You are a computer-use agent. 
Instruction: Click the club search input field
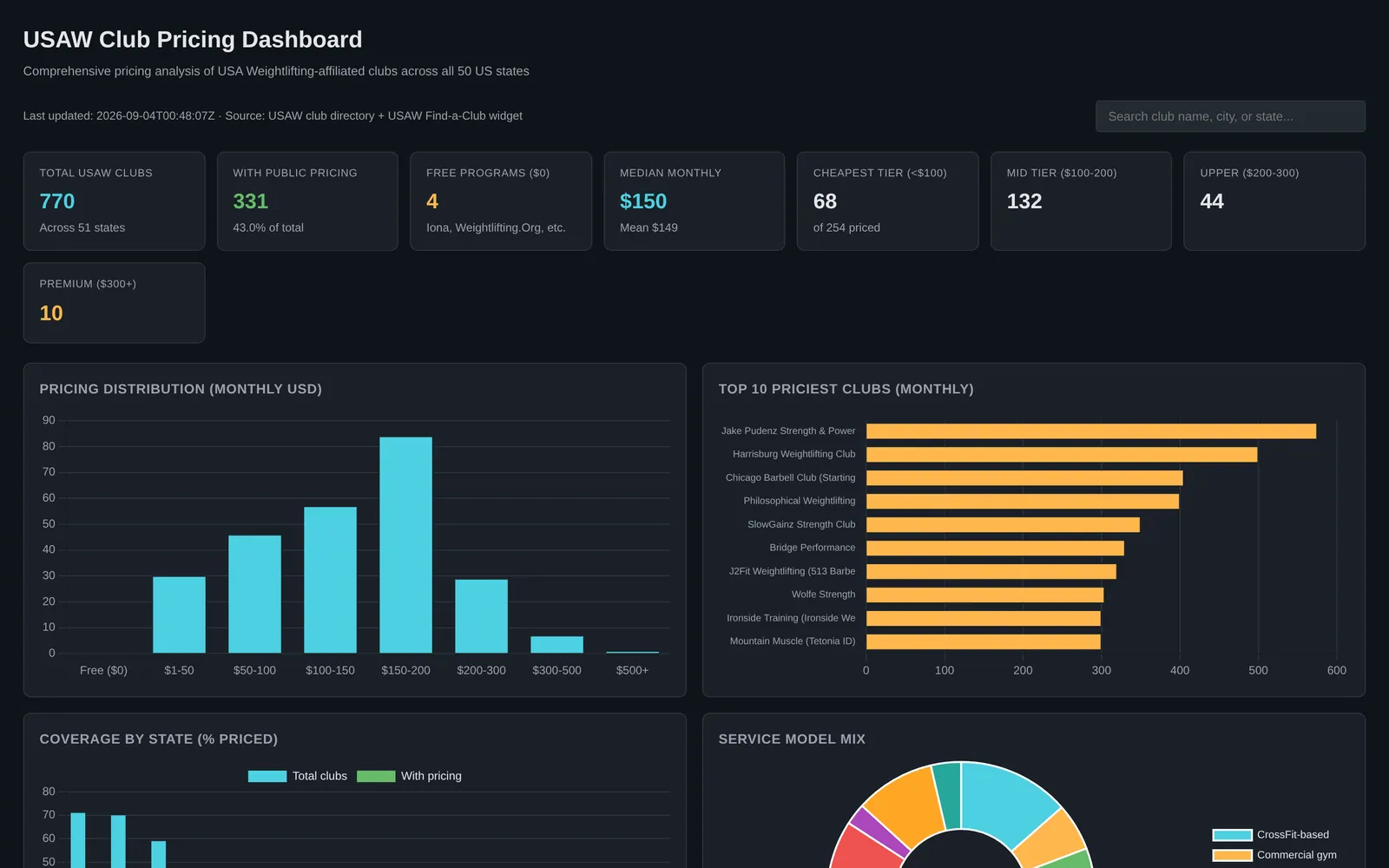[x=1230, y=116]
